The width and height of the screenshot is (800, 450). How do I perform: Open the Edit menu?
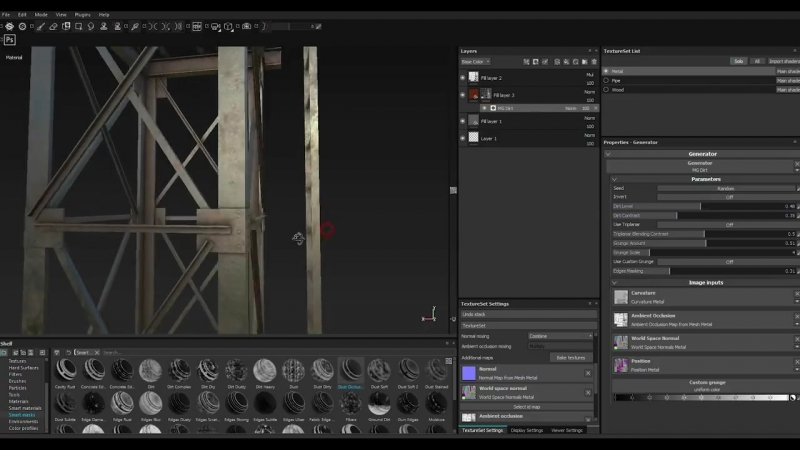pyautogui.click(x=22, y=15)
